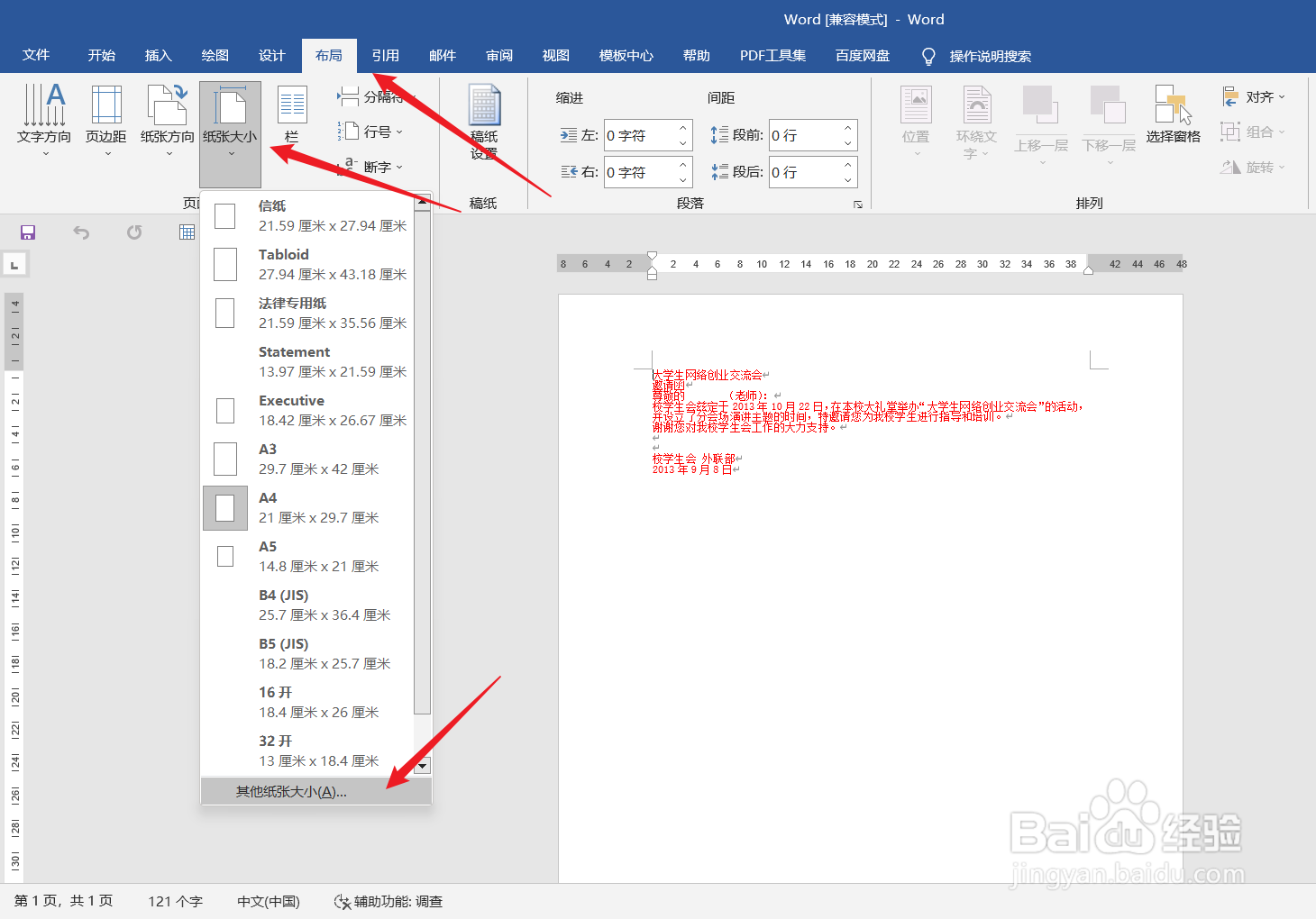The height and width of the screenshot is (919, 1316).
Task: Toggle the Paper Size (纸张大小) button
Action: 231,133
